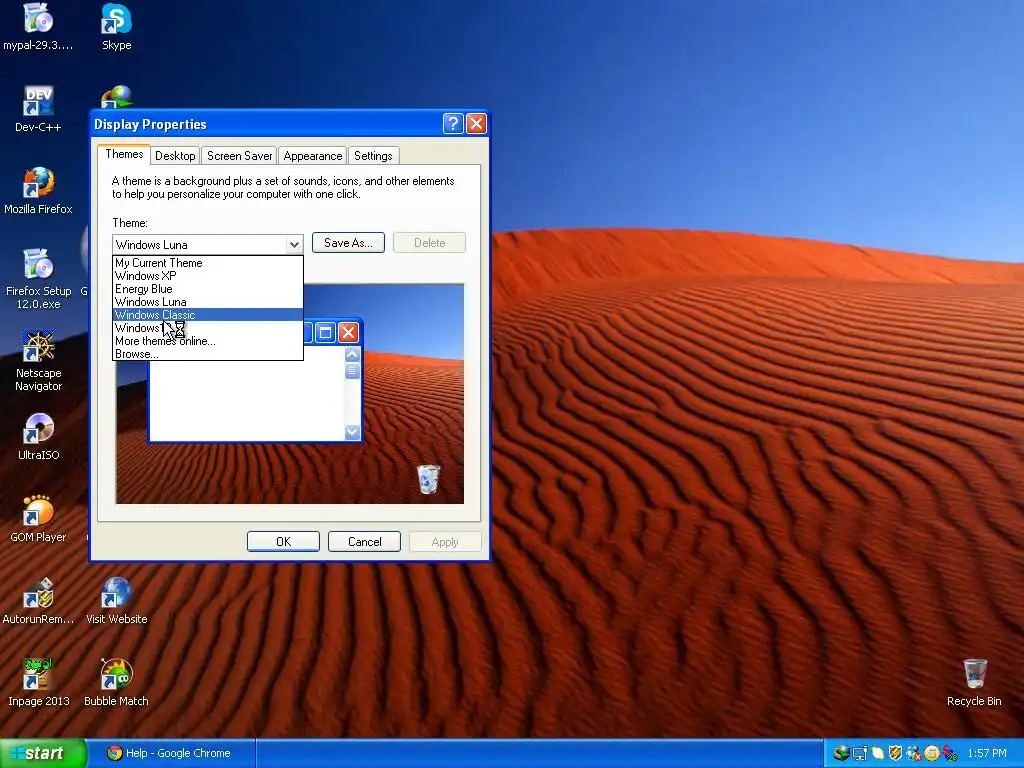The image size is (1024, 768).
Task: Open the Dev-C++ desktop shortcut
Action: [x=38, y=108]
